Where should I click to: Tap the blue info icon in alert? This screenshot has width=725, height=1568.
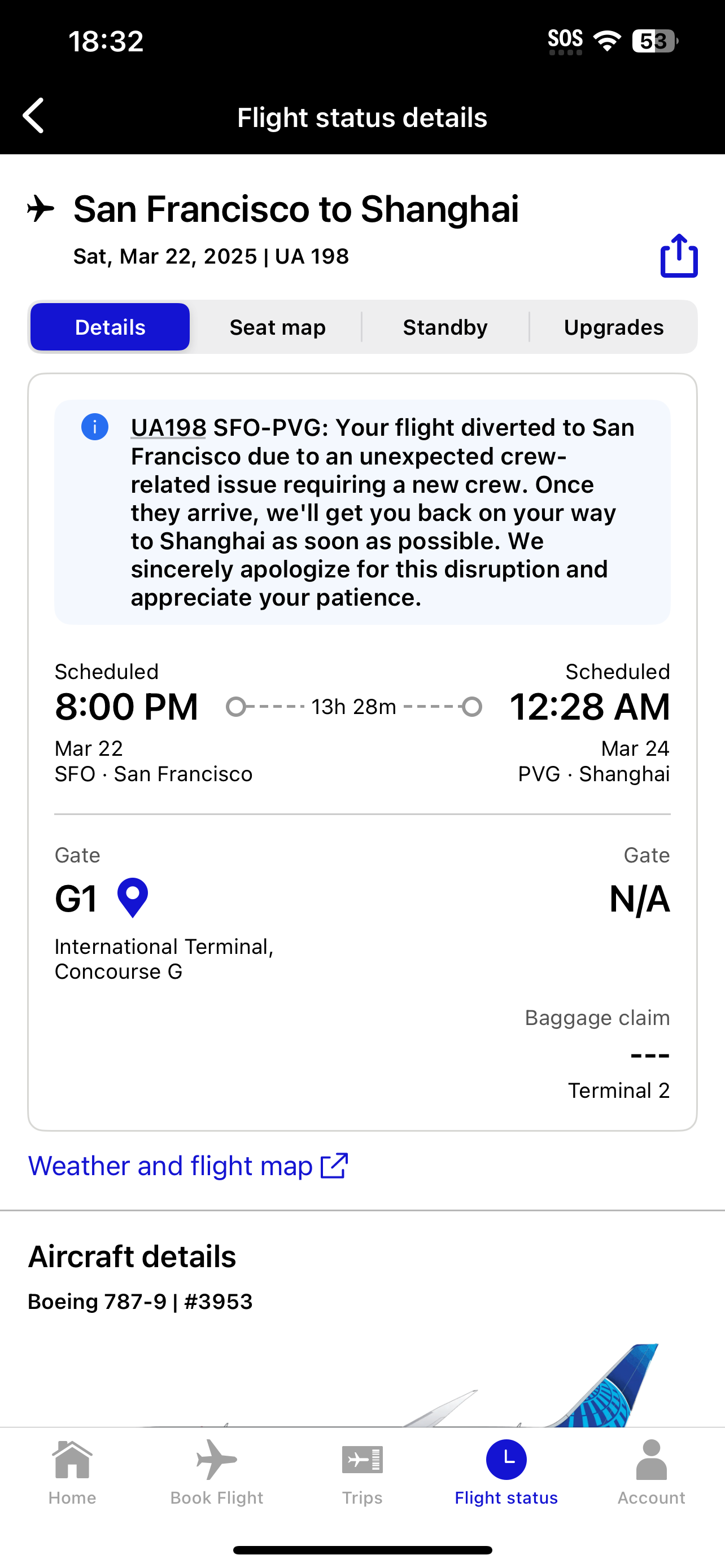point(94,427)
